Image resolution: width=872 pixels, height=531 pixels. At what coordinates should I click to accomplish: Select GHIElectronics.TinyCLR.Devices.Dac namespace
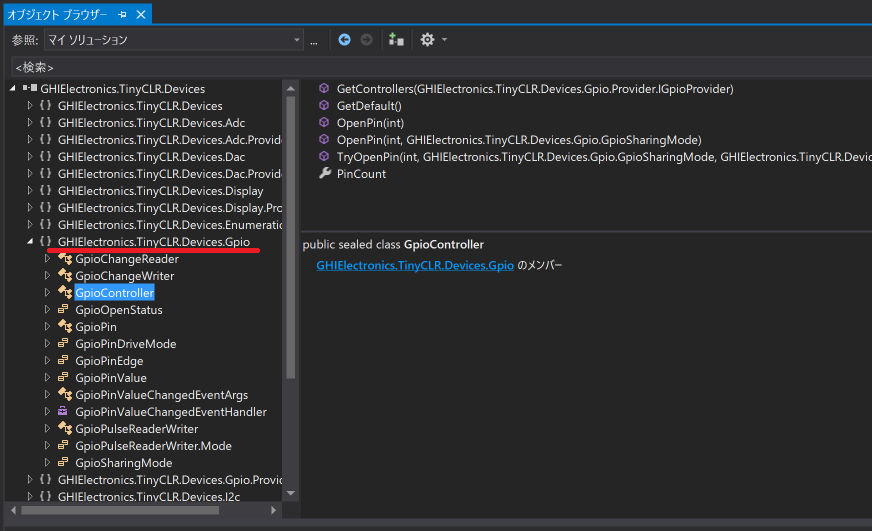click(151, 157)
